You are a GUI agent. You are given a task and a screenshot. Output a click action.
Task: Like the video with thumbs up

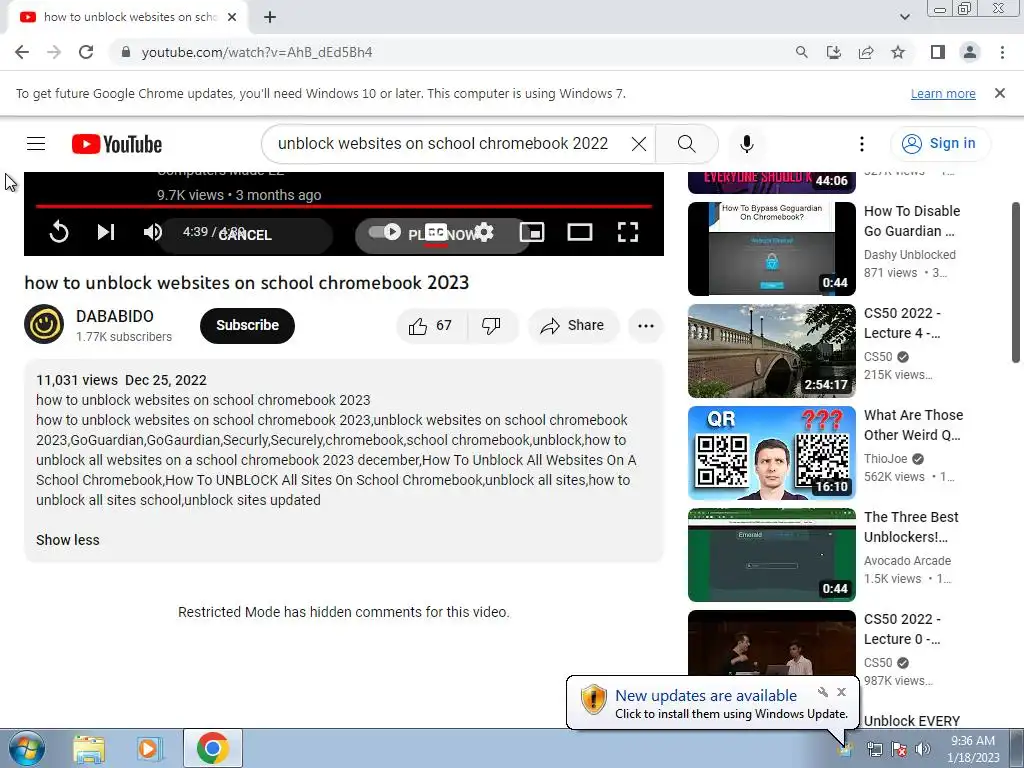[431, 325]
